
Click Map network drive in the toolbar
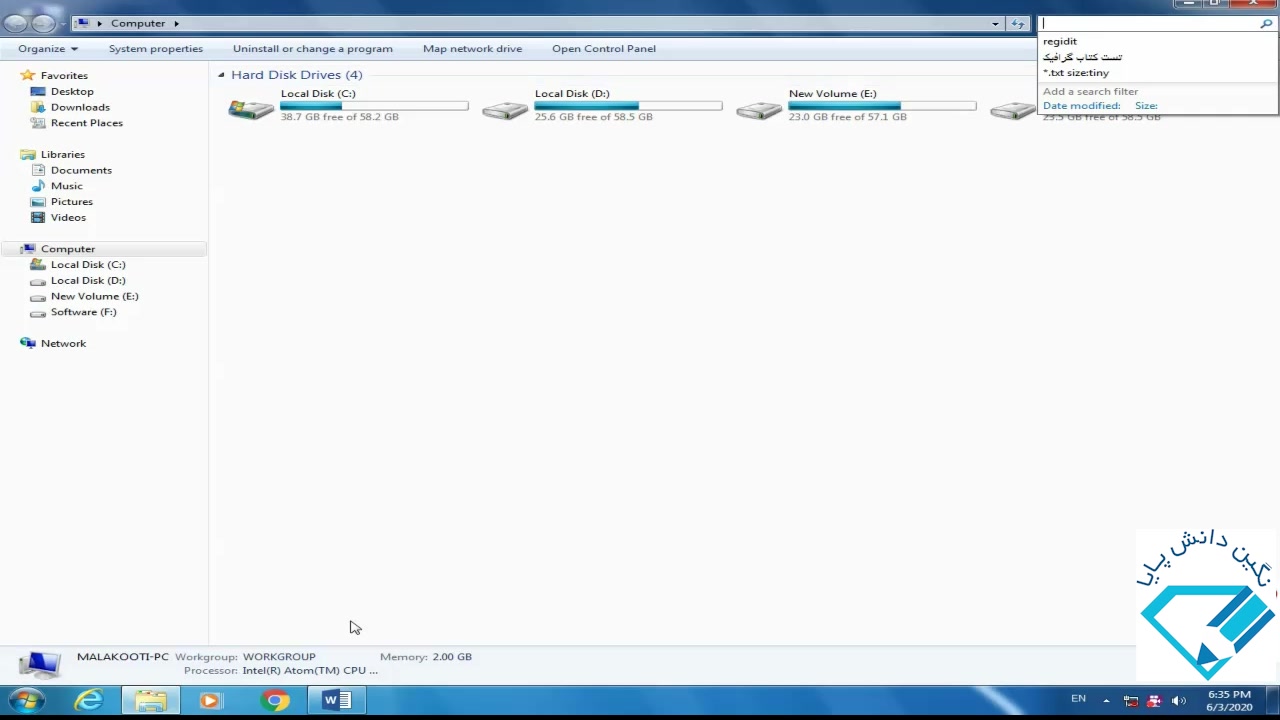pyautogui.click(x=472, y=49)
